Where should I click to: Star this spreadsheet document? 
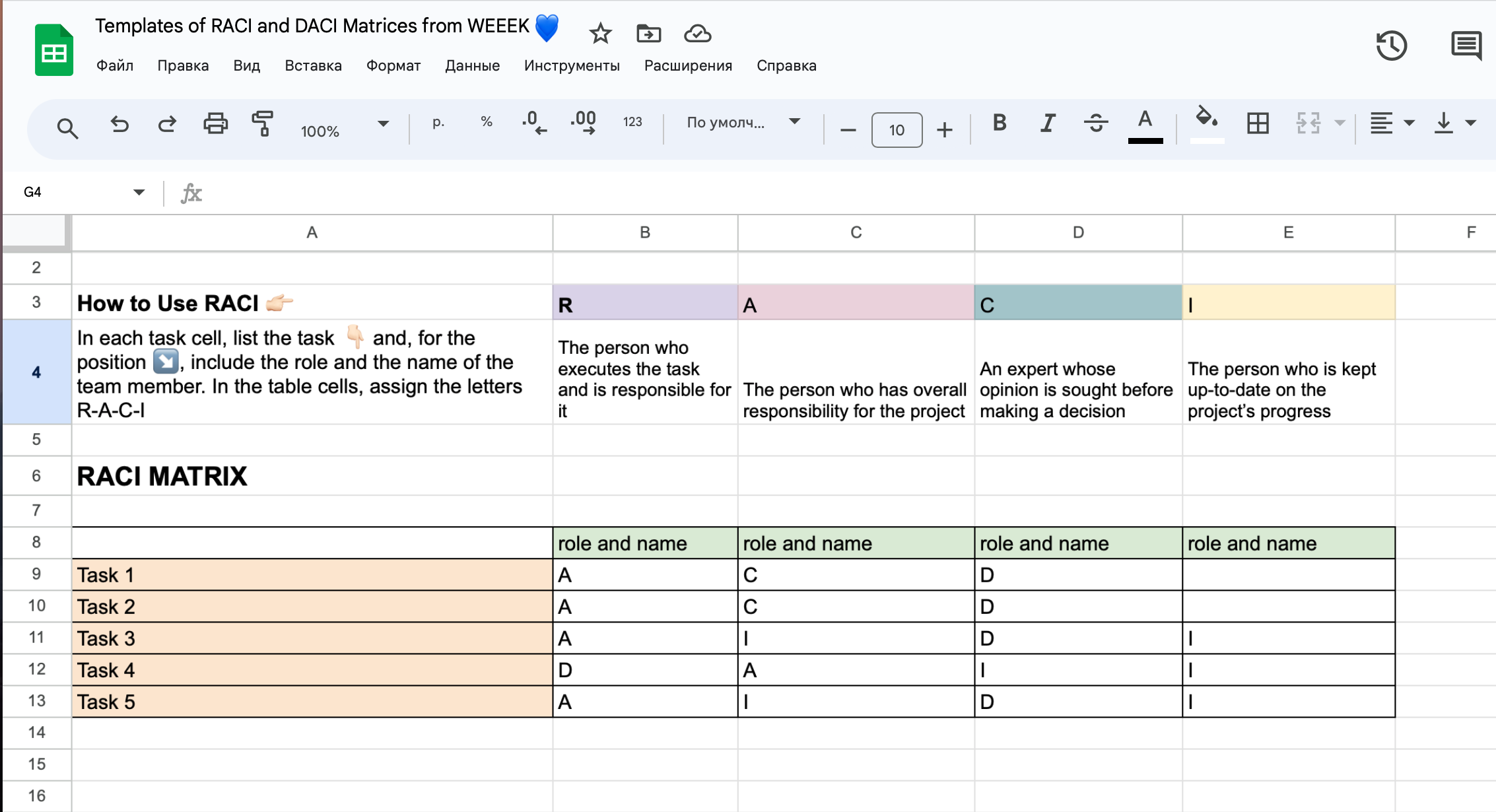coord(600,33)
